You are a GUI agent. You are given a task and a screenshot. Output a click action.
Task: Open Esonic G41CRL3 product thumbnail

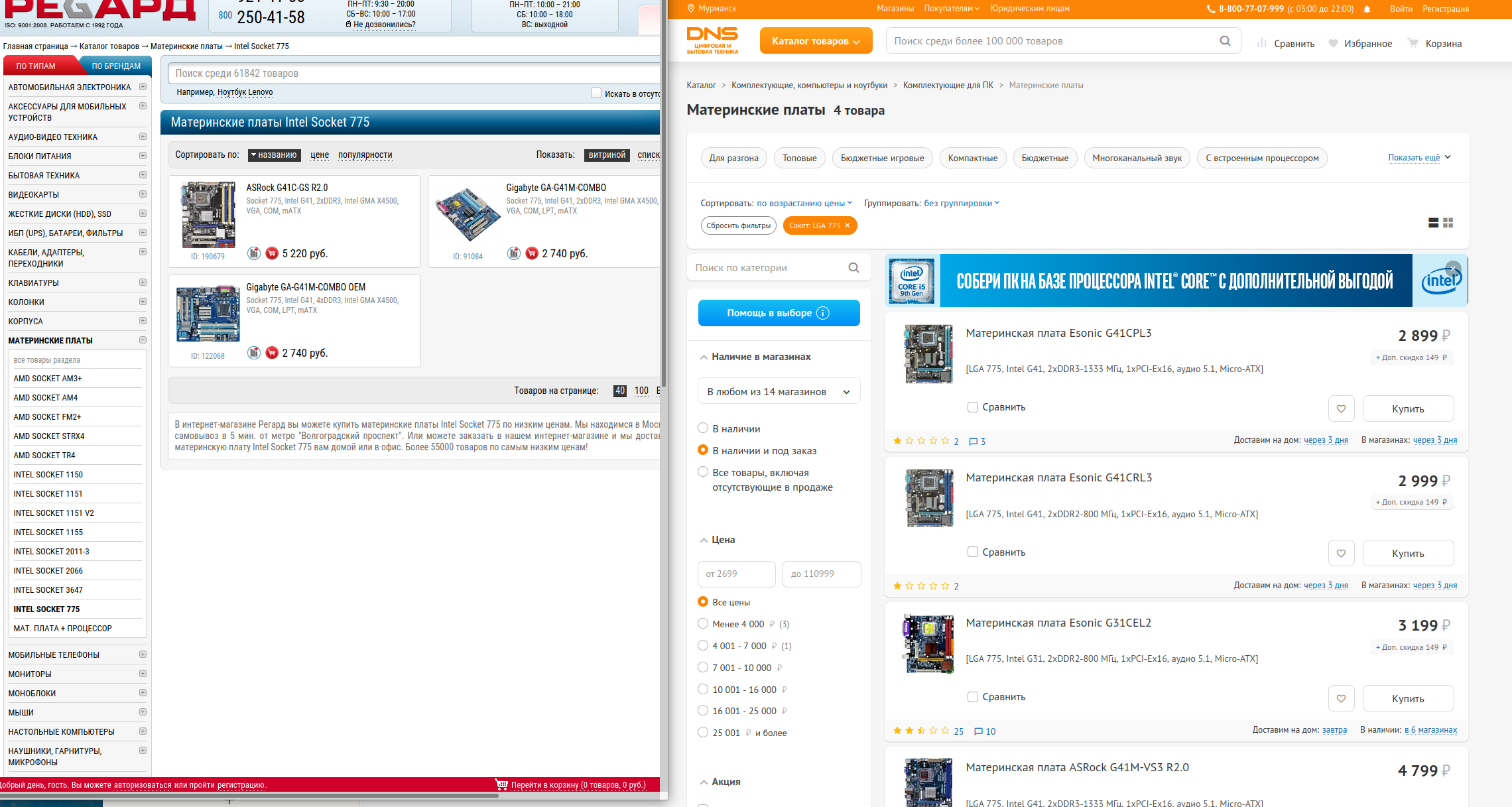[929, 499]
